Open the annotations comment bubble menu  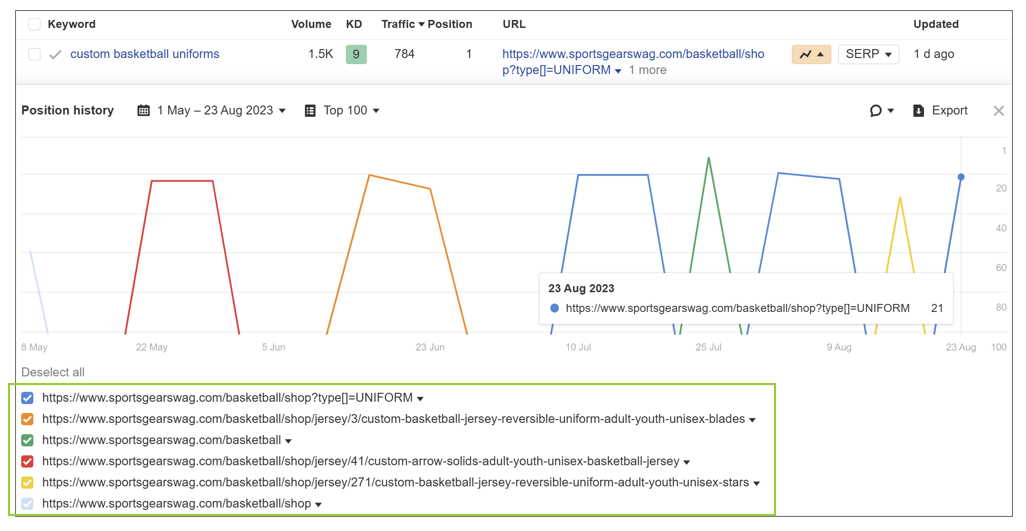881,111
